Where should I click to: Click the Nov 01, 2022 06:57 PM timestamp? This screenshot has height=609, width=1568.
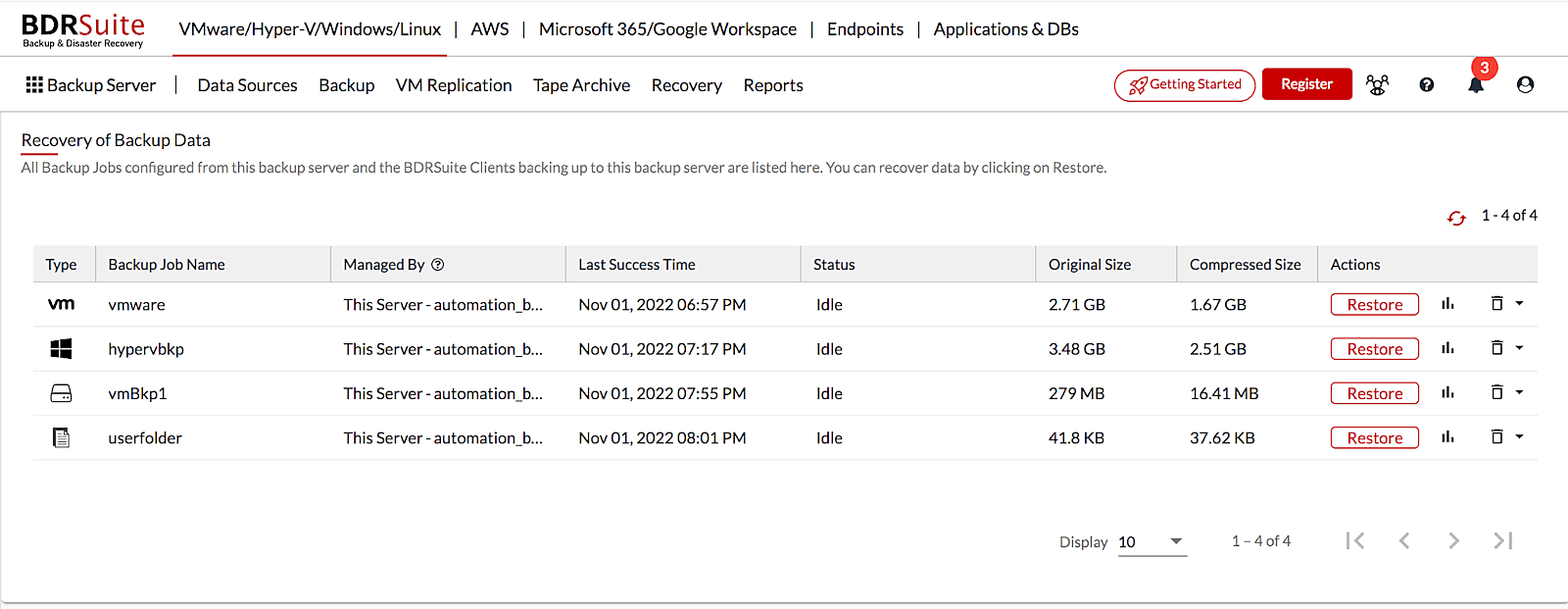pyautogui.click(x=662, y=304)
